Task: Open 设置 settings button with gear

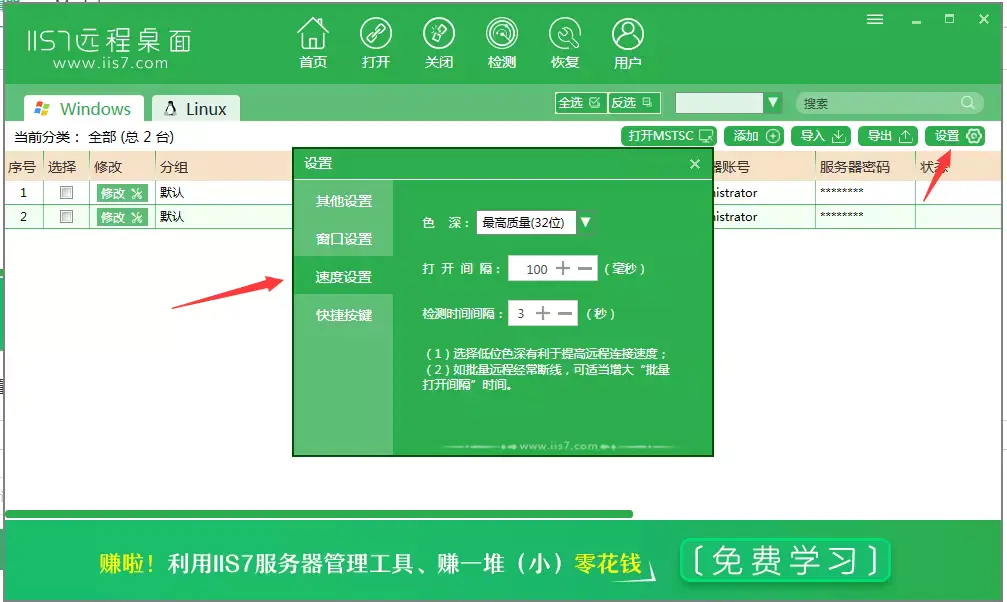Action: 955,136
